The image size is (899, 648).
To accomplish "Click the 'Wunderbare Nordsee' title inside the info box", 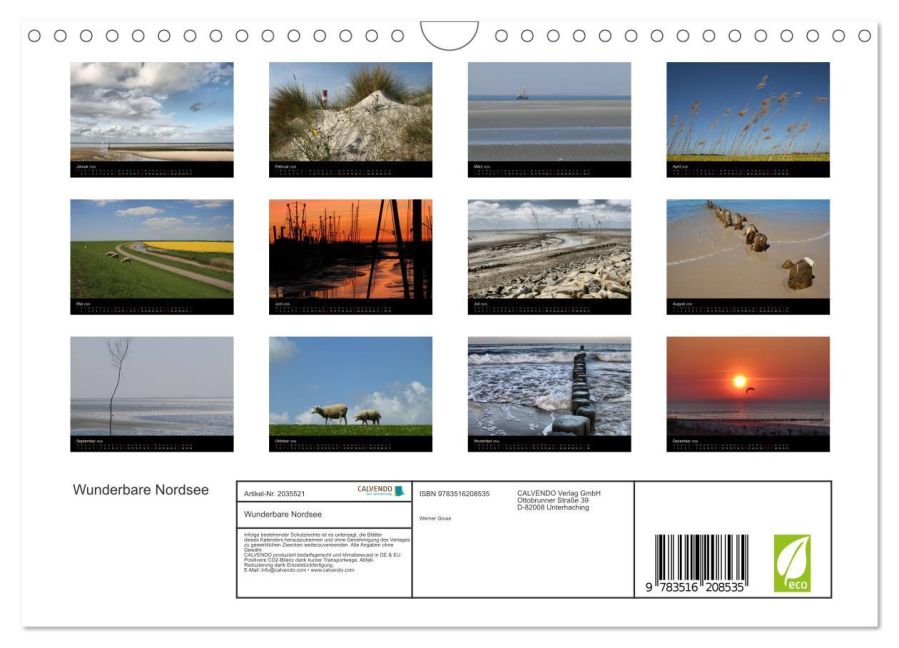I will click(x=283, y=514).
